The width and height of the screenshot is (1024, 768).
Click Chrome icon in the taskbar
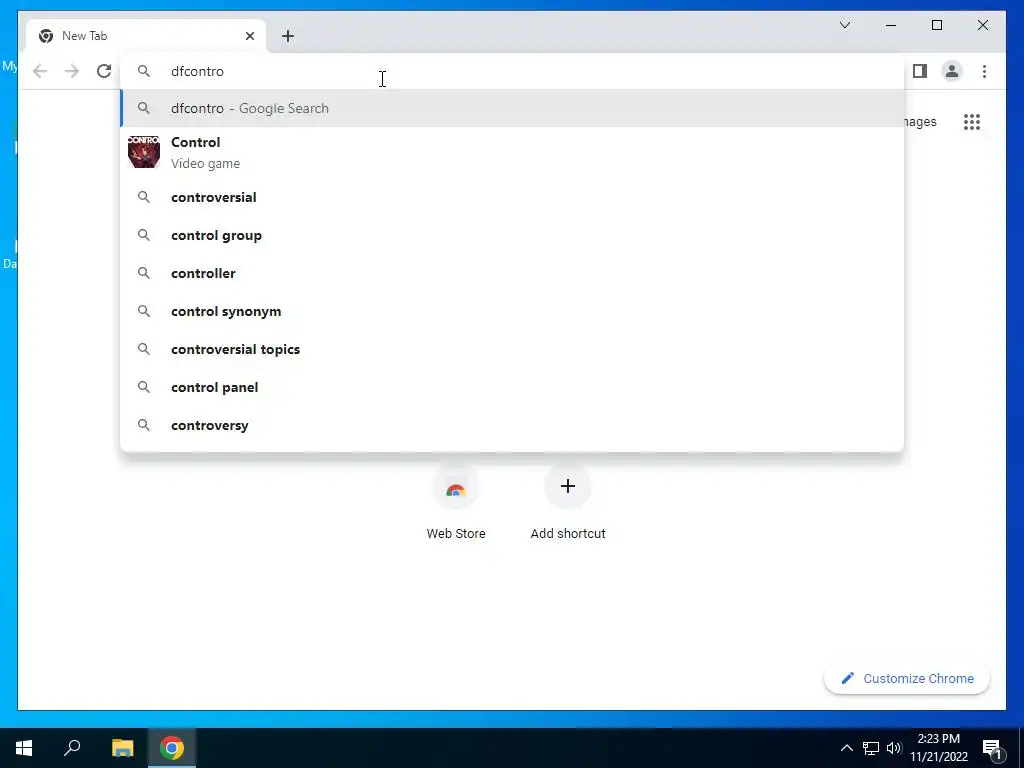(172, 748)
